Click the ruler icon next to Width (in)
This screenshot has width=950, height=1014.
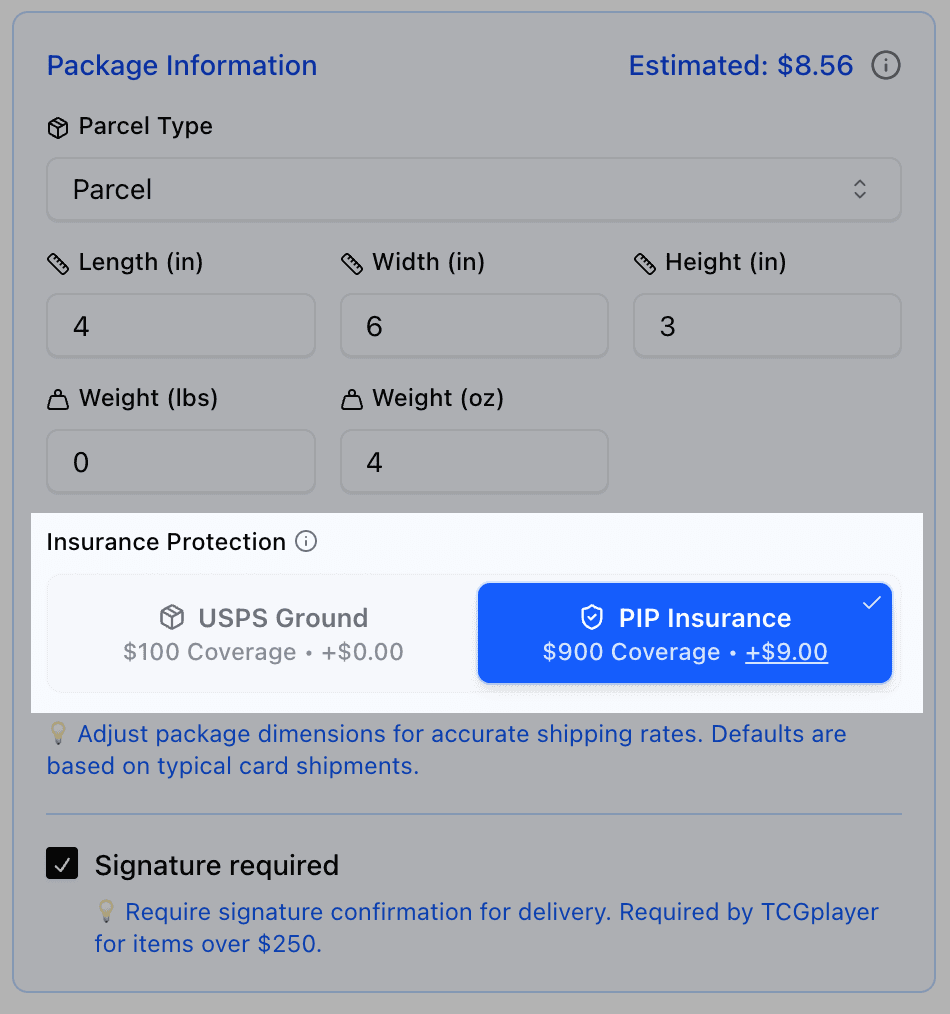(351, 262)
